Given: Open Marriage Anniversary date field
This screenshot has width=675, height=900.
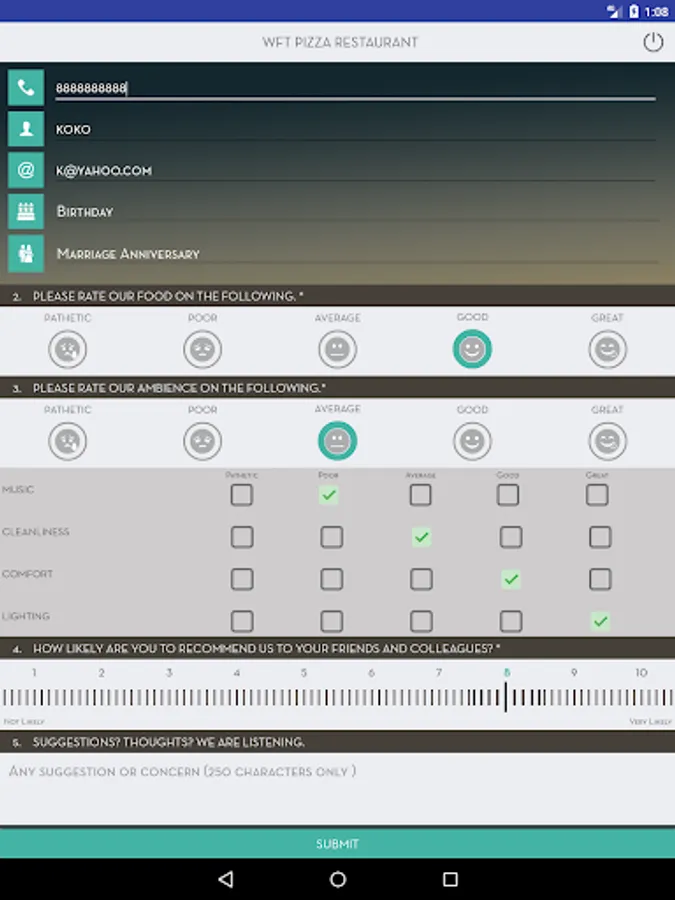Looking at the screenshot, I should coord(355,254).
